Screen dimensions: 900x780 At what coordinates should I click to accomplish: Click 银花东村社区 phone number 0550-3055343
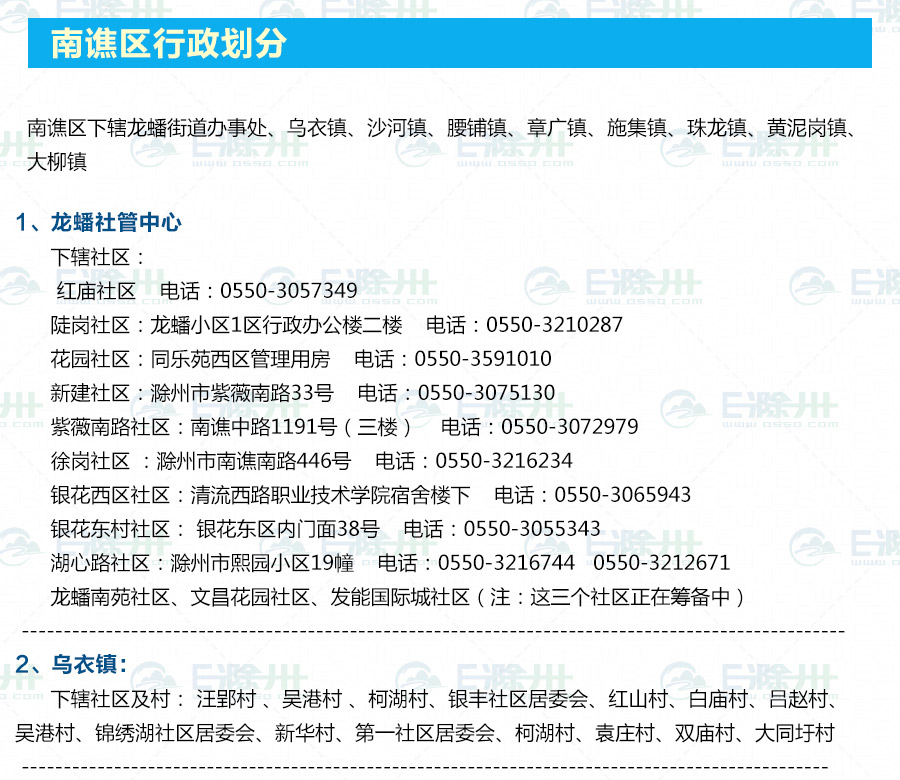click(532, 529)
